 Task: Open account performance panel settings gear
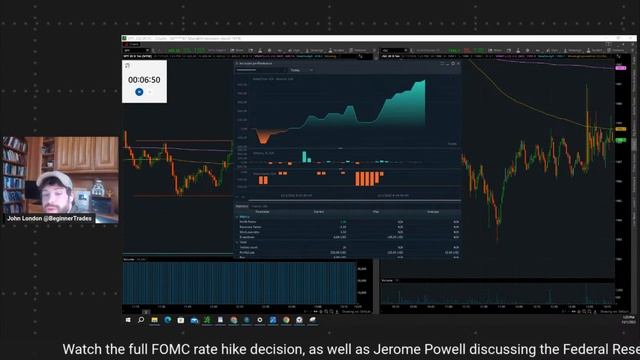click(x=453, y=63)
